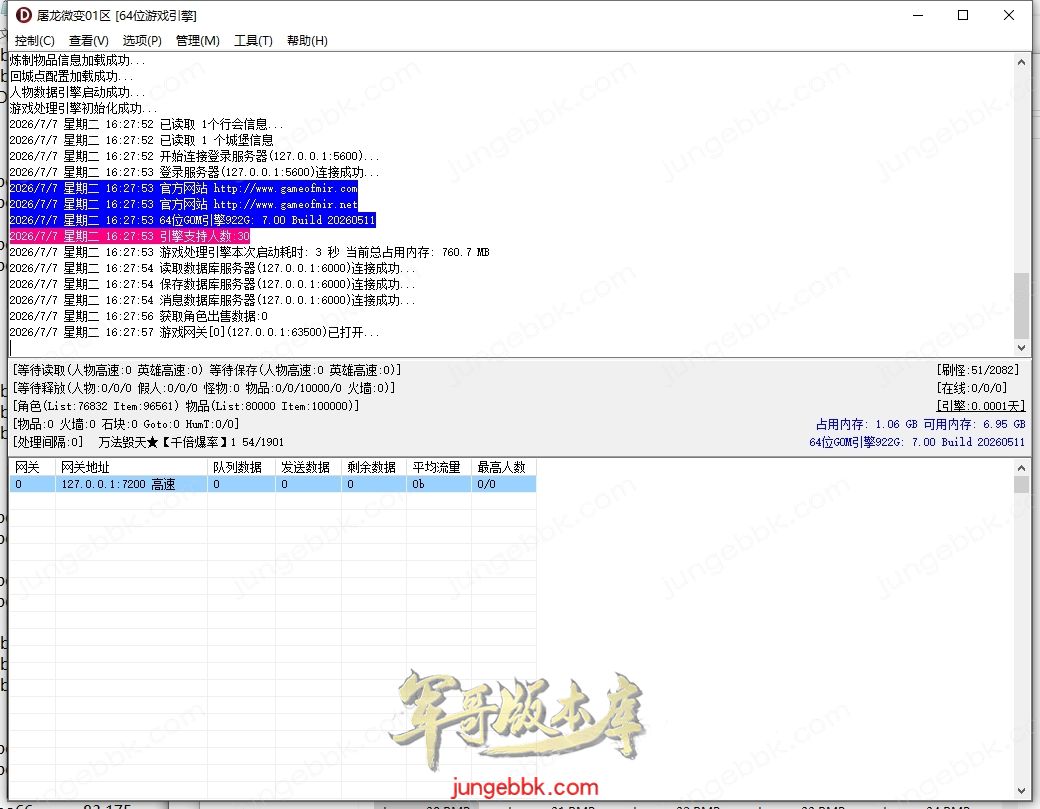Screen dimensions: 1040x809
Task: Open the 工具(T) menu
Action: pos(253,40)
